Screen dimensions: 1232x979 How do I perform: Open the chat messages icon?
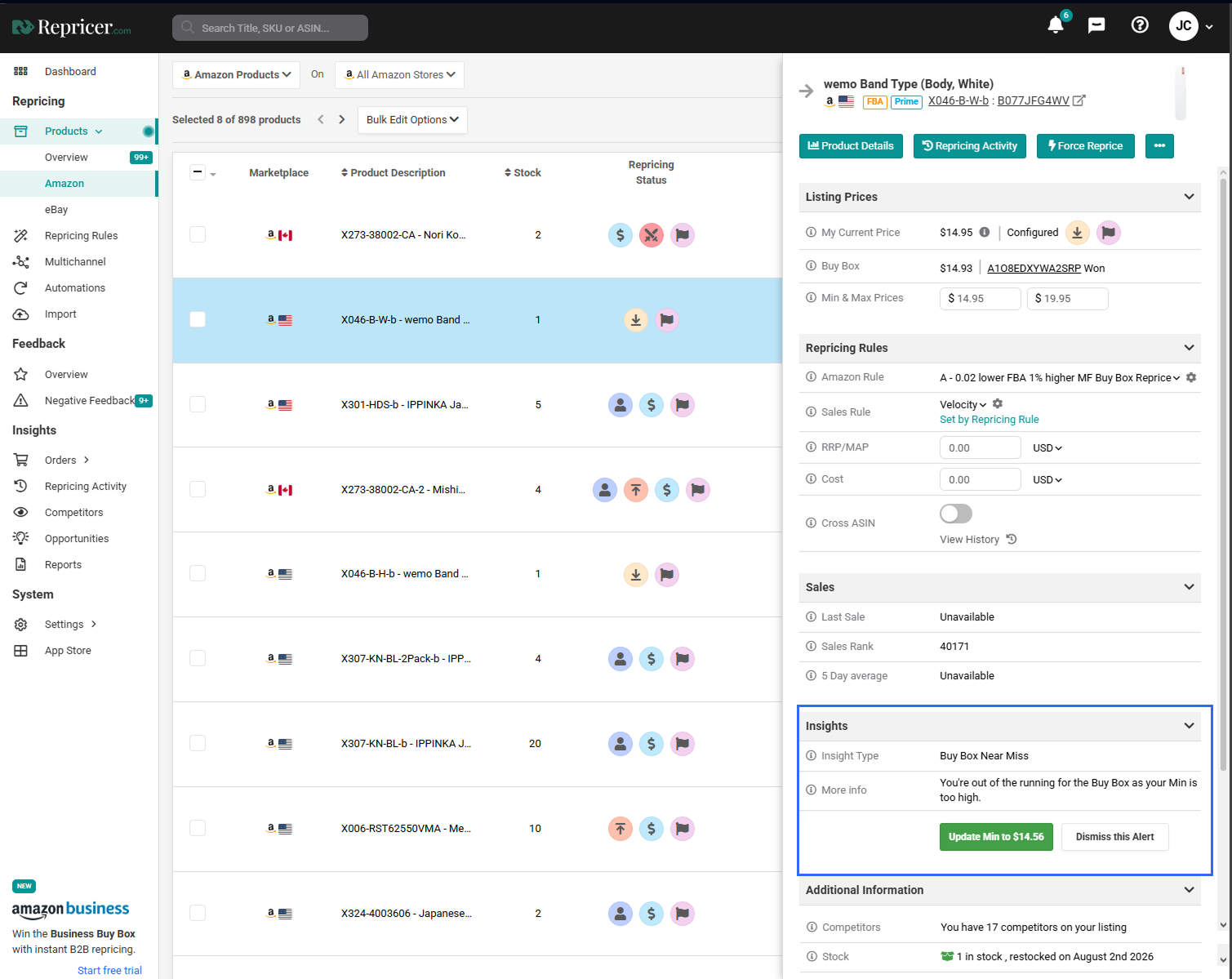(1096, 25)
